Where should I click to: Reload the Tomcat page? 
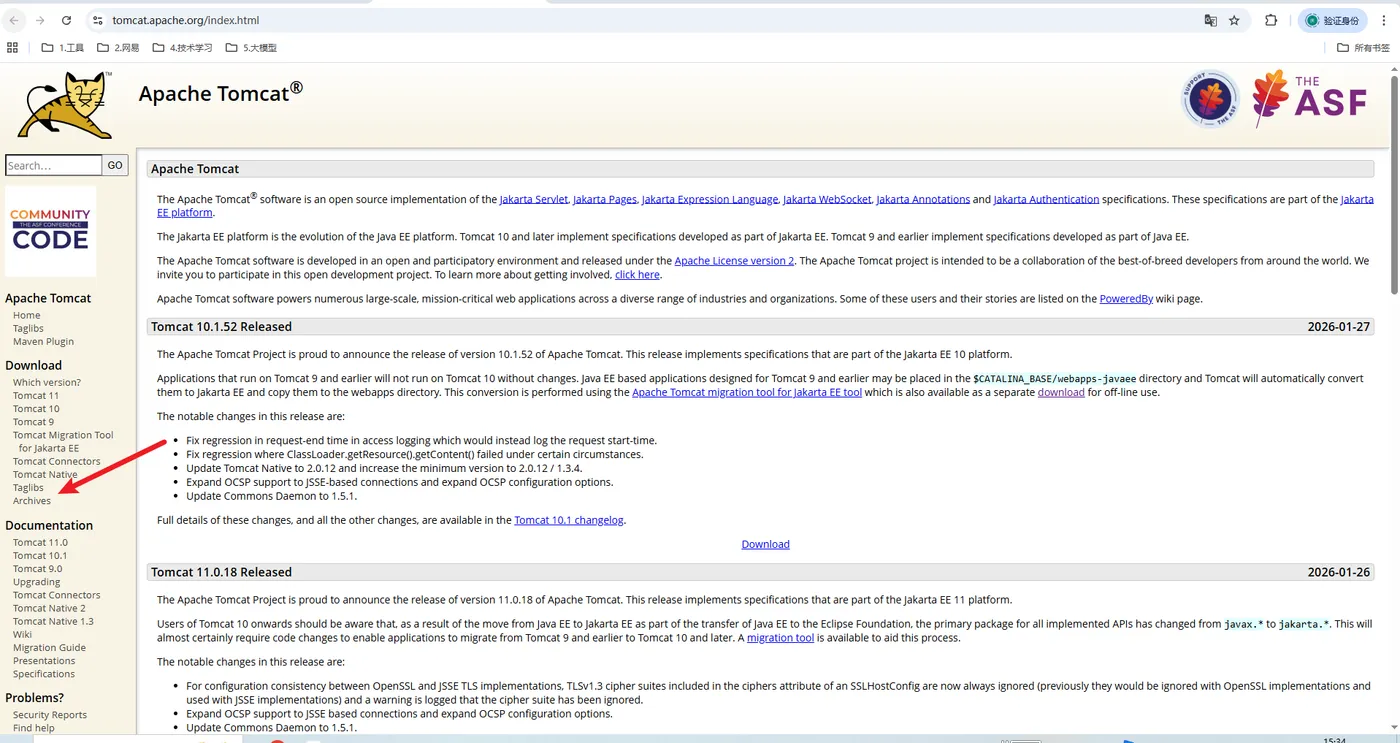[66, 20]
